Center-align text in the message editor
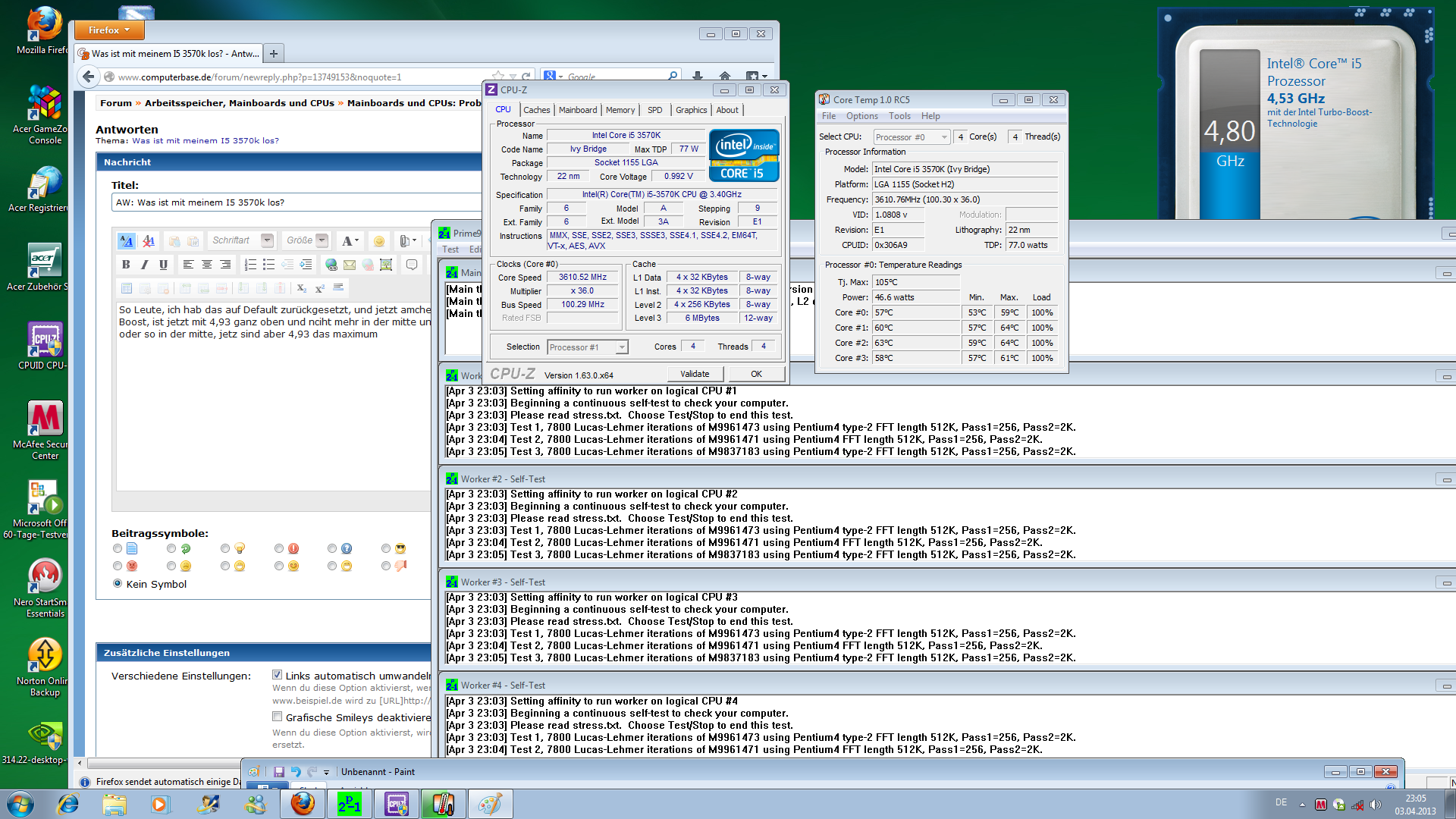The height and width of the screenshot is (819, 1456). click(x=206, y=265)
